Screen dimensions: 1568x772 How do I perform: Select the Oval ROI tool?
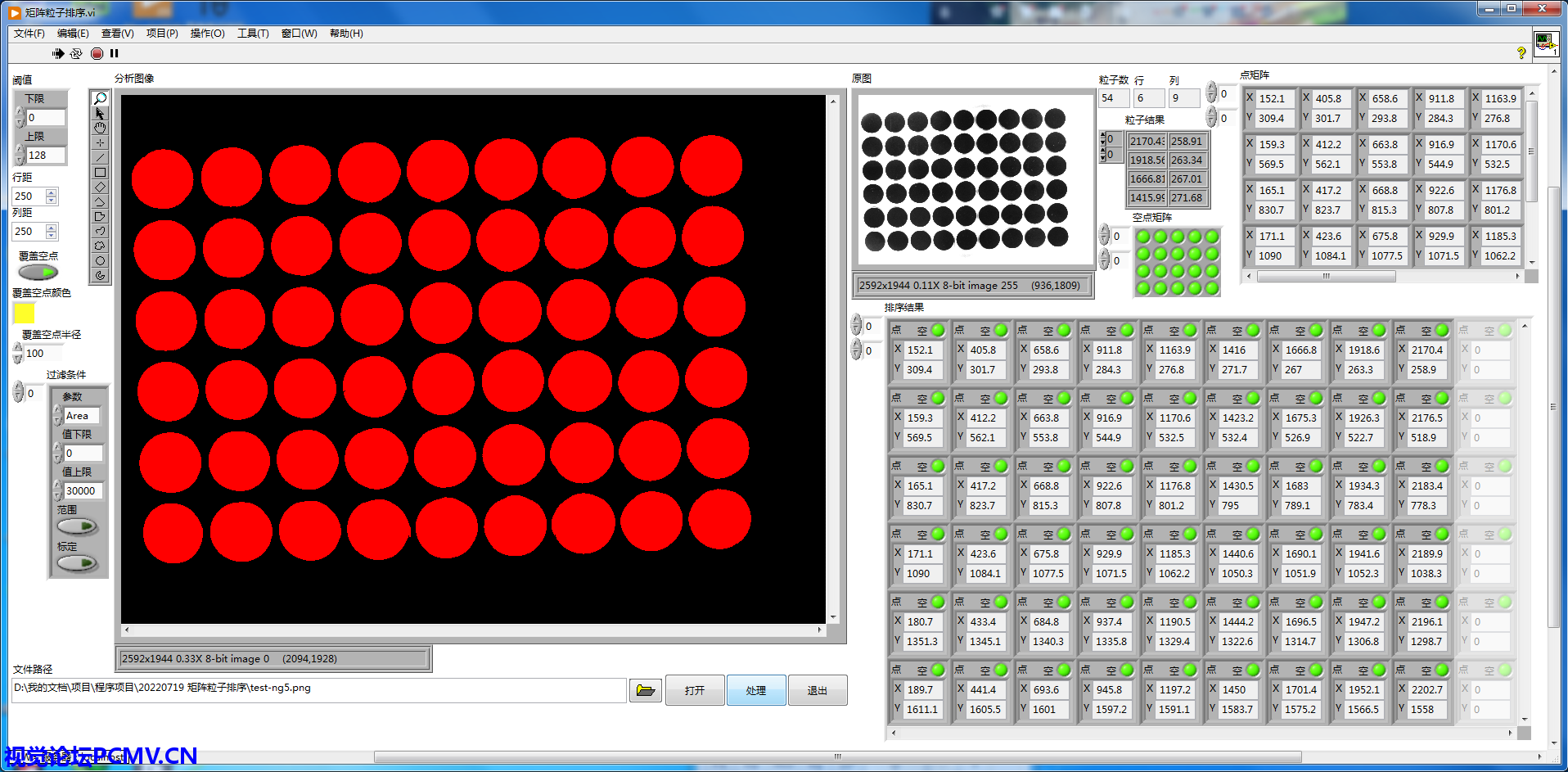coord(100,261)
